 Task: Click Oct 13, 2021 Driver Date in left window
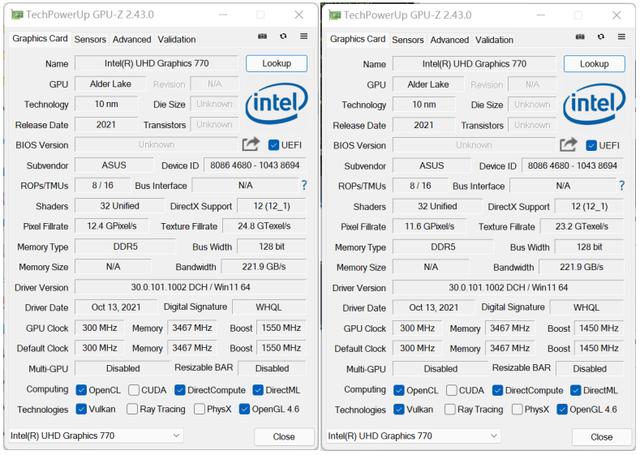point(116,307)
